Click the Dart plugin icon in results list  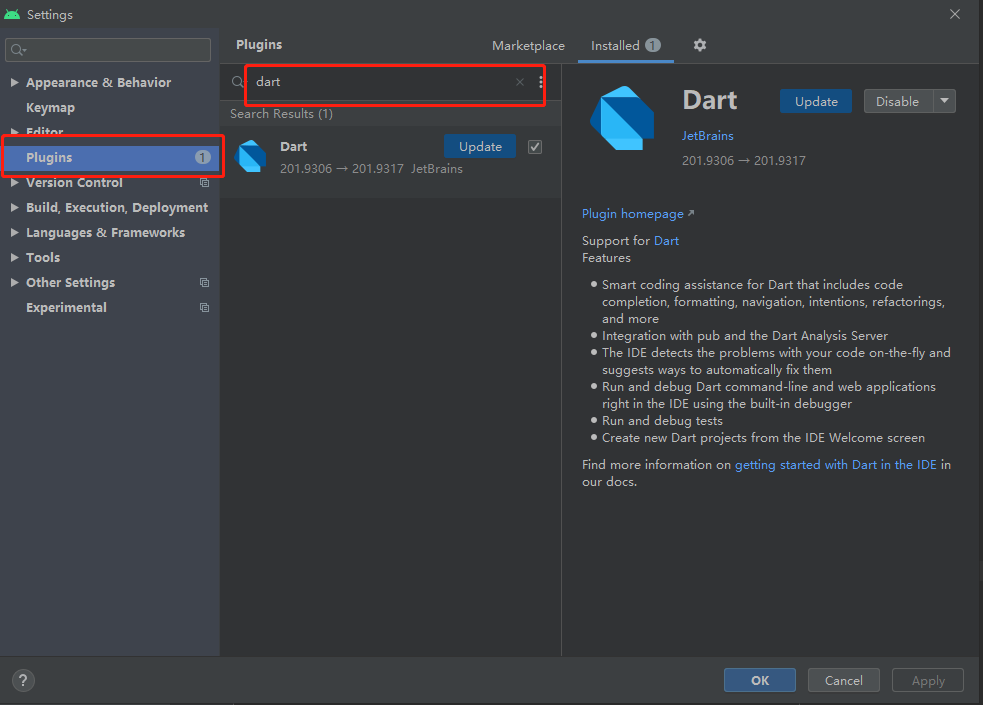(x=251, y=156)
